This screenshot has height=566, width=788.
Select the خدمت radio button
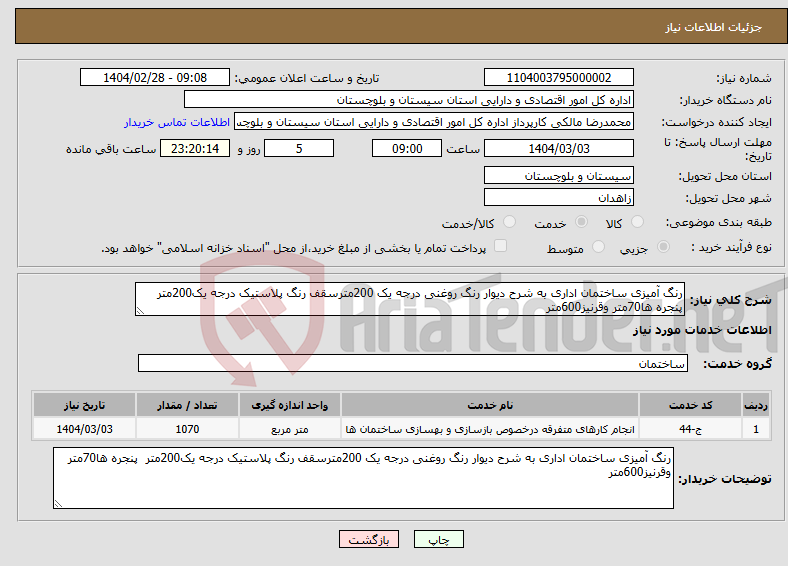[x=581, y=222]
